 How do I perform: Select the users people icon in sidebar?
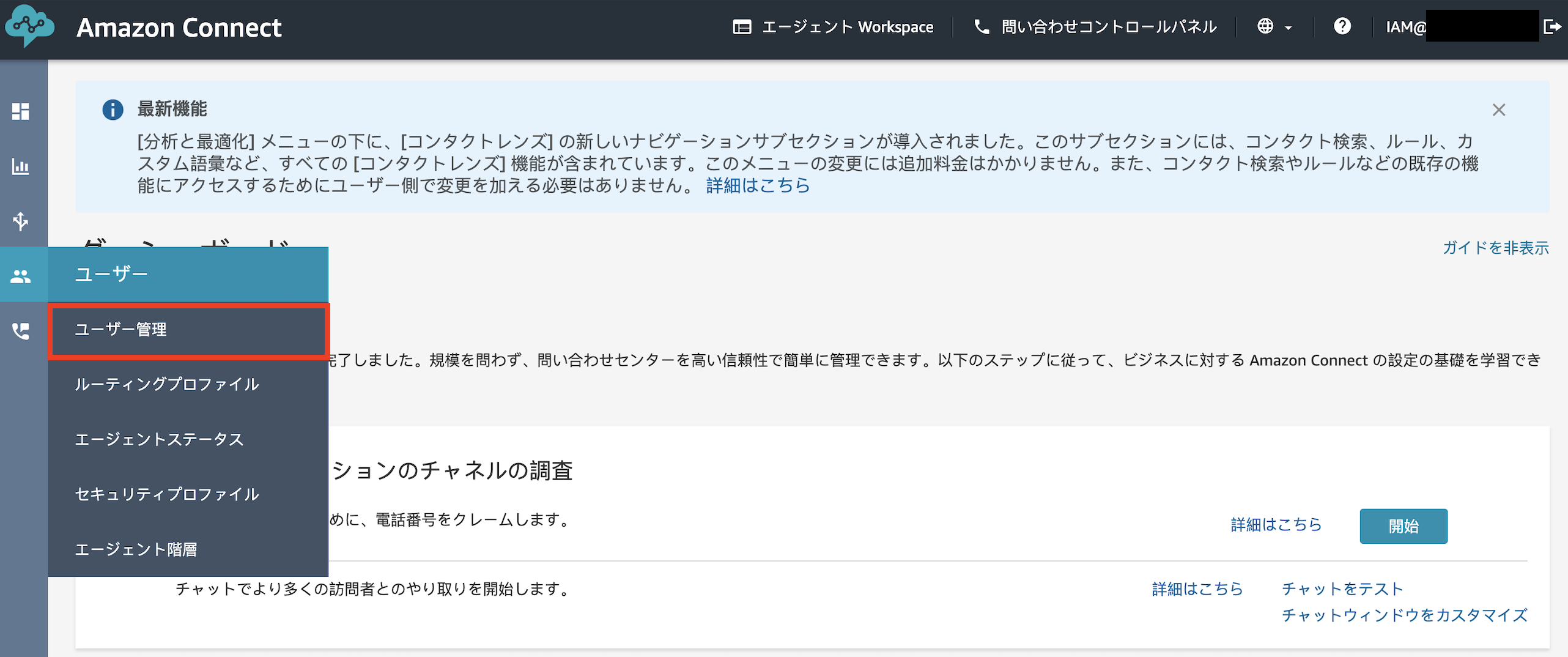tap(21, 277)
